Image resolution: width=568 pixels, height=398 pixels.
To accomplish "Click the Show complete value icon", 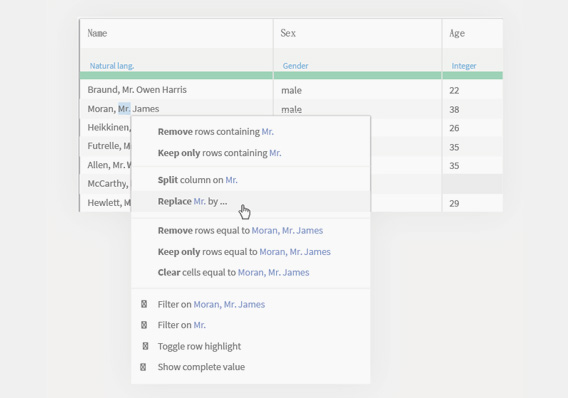I will pyautogui.click(x=143, y=367).
